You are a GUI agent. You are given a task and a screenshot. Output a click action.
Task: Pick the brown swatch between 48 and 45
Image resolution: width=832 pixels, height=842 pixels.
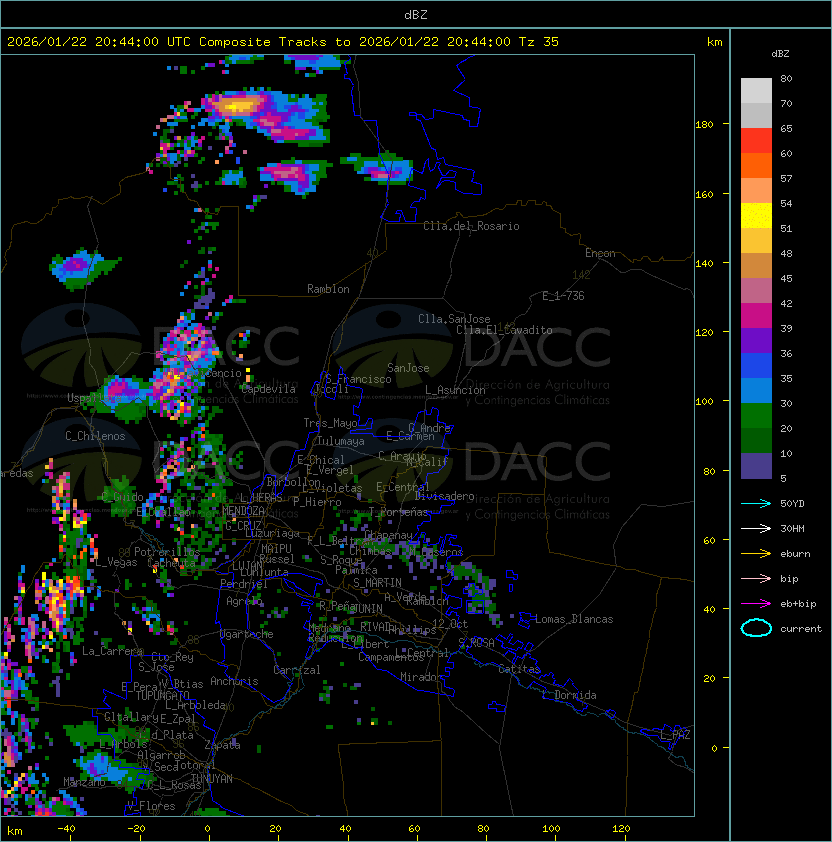click(x=756, y=266)
